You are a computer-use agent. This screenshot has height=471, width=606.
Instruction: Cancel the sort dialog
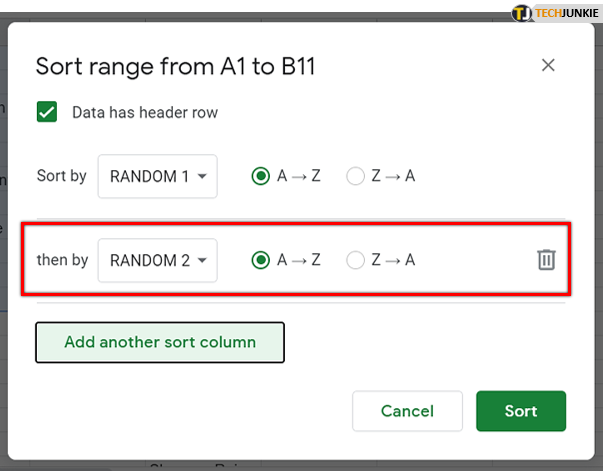407,411
